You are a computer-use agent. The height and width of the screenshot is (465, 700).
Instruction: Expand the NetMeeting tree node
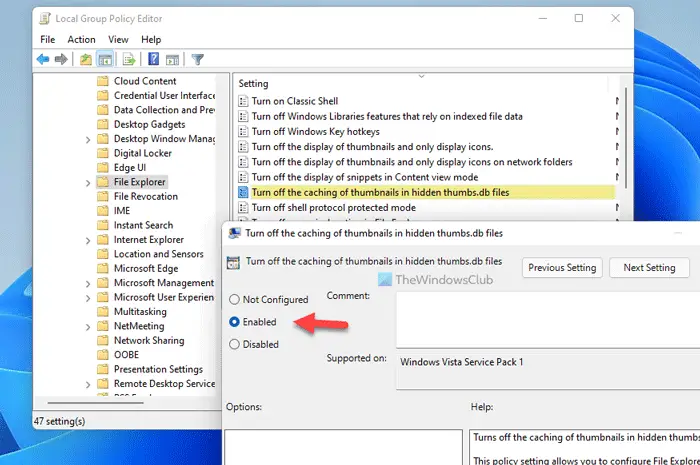coord(88,327)
